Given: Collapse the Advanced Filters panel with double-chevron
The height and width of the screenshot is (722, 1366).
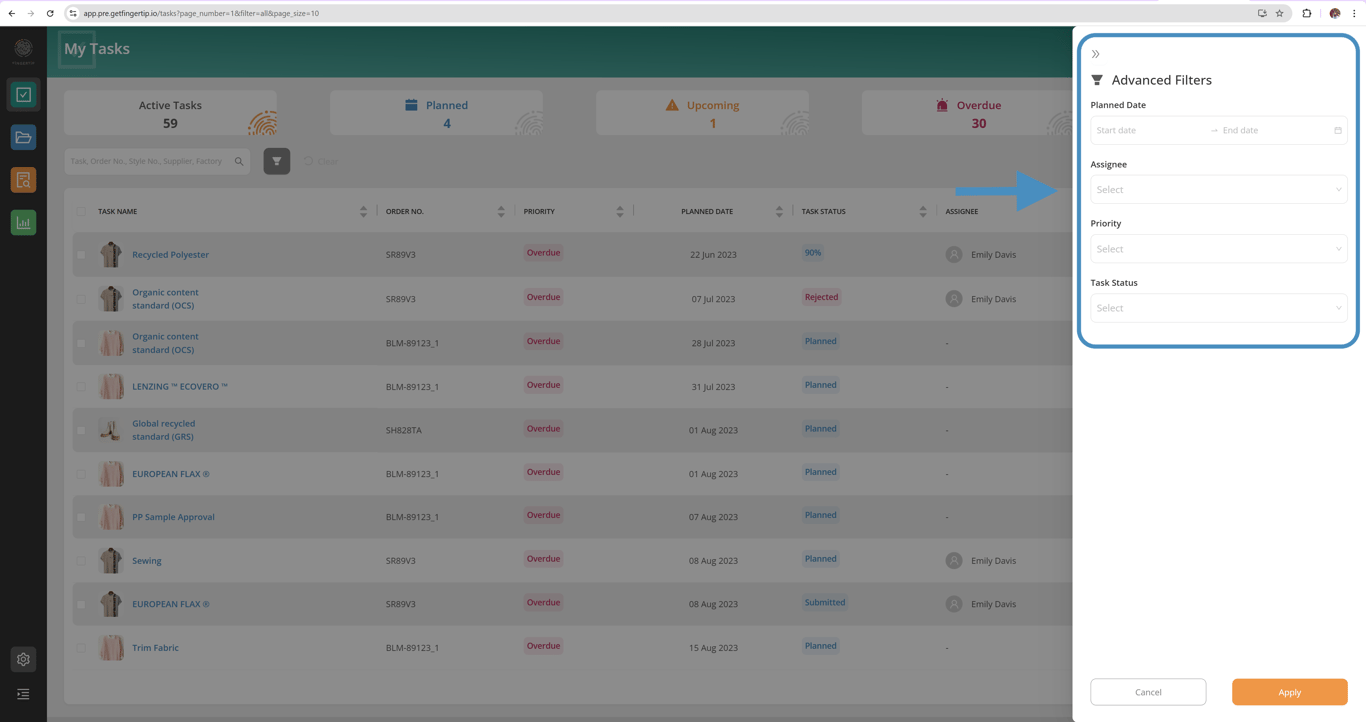Looking at the screenshot, I should (x=1096, y=54).
